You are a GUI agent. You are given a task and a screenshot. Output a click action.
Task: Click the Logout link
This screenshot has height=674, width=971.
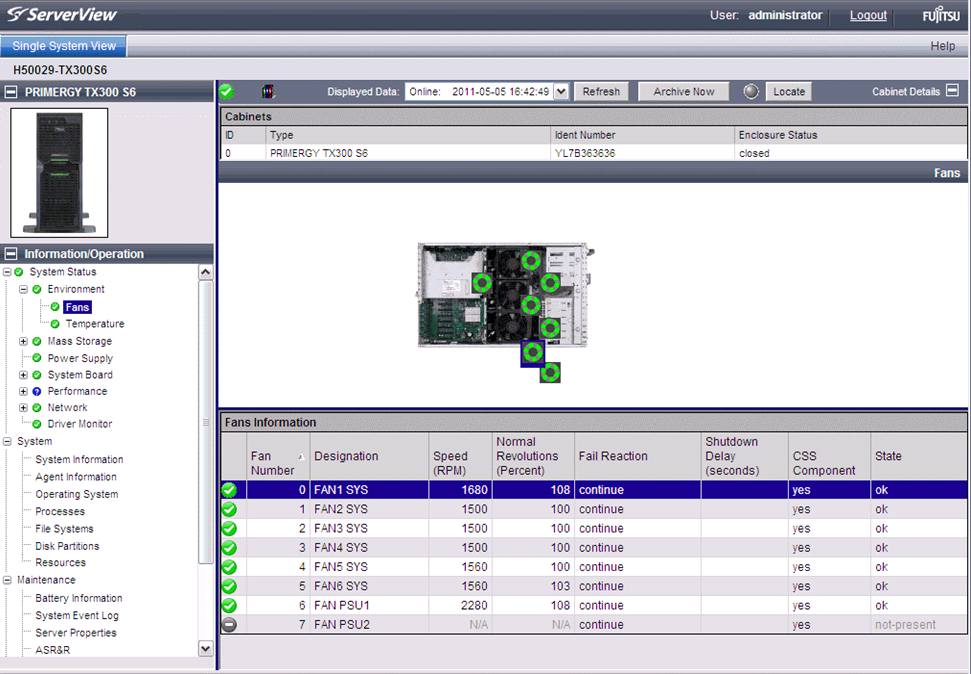[x=868, y=16]
